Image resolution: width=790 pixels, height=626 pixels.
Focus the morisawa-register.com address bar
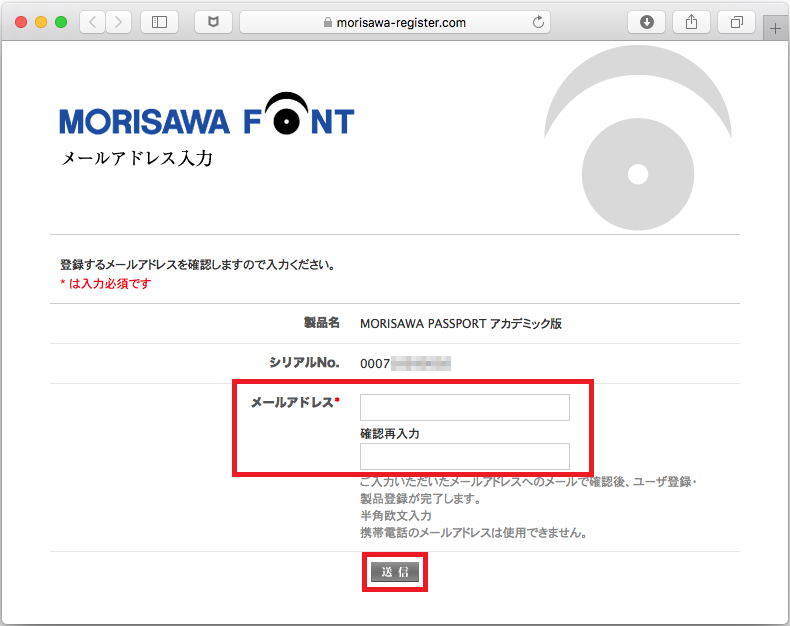(400, 22)
